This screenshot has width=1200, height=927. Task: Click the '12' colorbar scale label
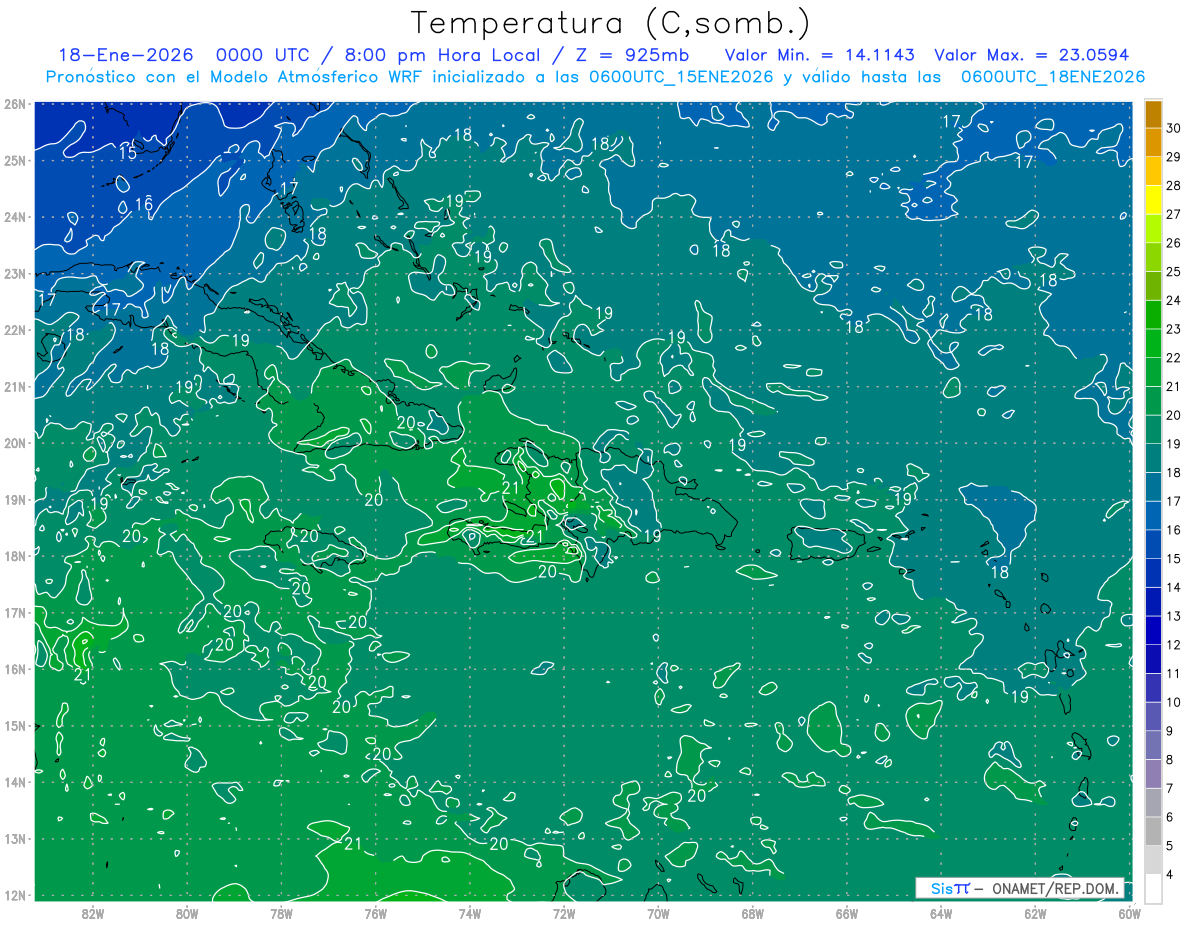[1174, 645]
